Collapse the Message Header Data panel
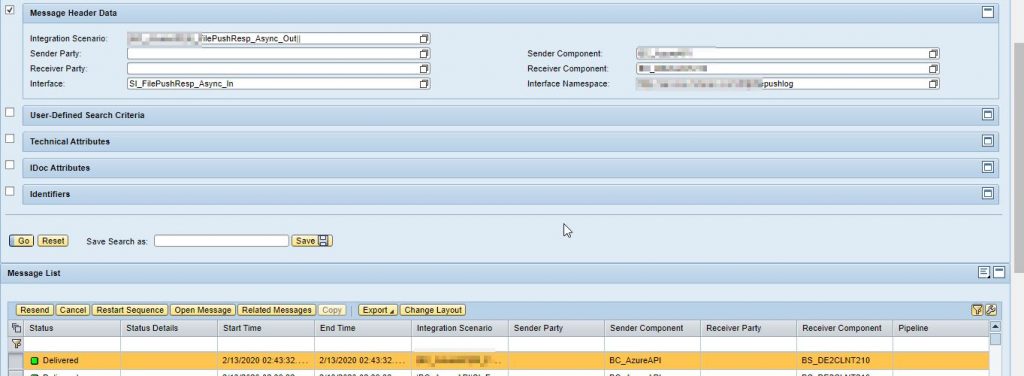1024x376 pixels. pos(988,12)
